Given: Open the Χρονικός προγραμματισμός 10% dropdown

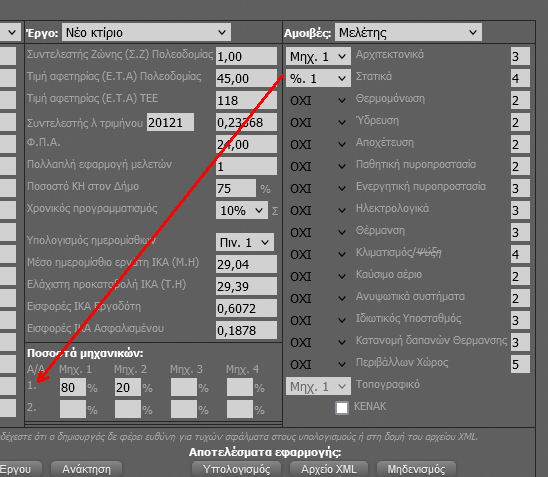Looking at the screenshot, I should pos(242,210).
